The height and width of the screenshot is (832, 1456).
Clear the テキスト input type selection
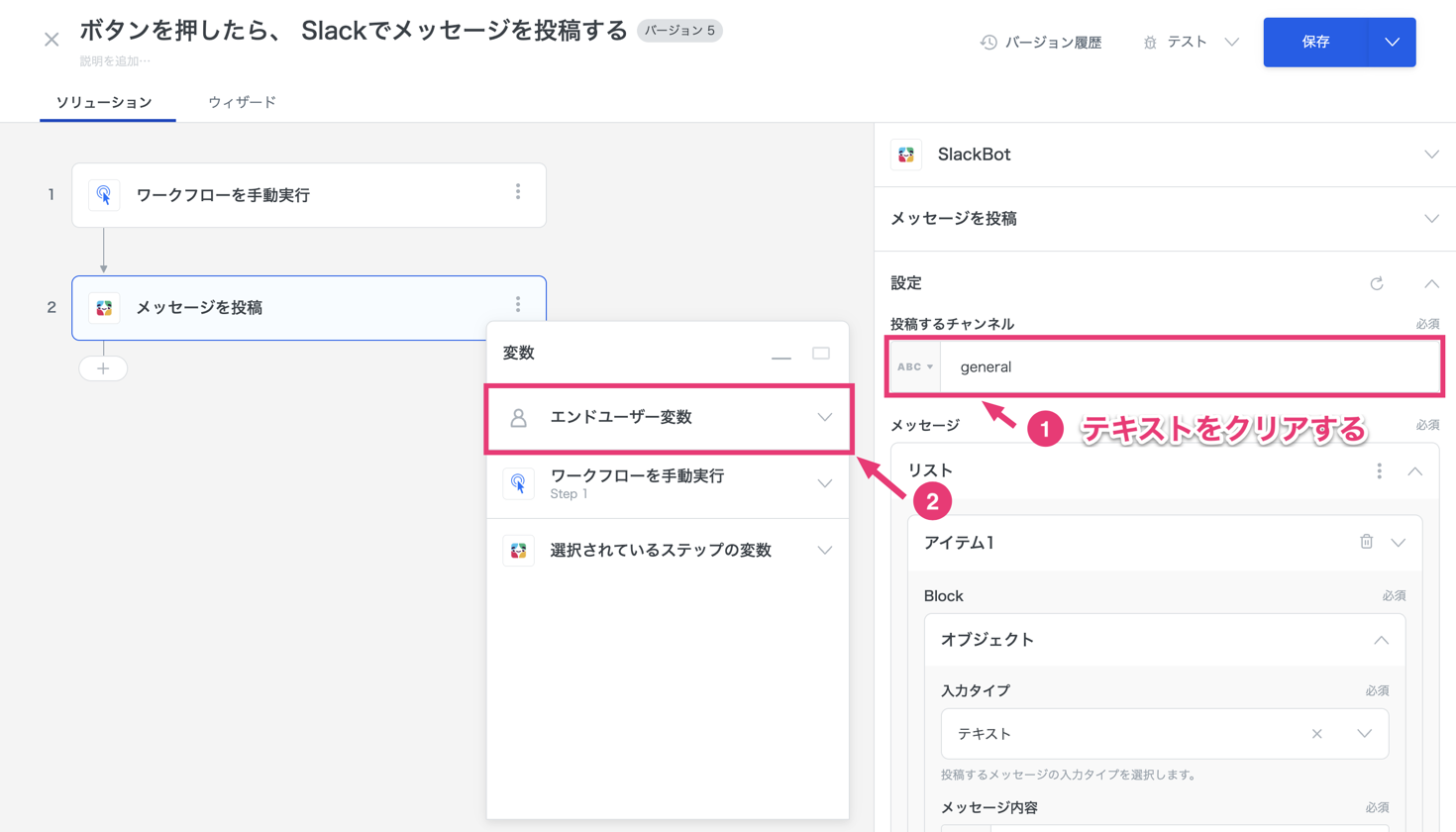click(1316, 734)
